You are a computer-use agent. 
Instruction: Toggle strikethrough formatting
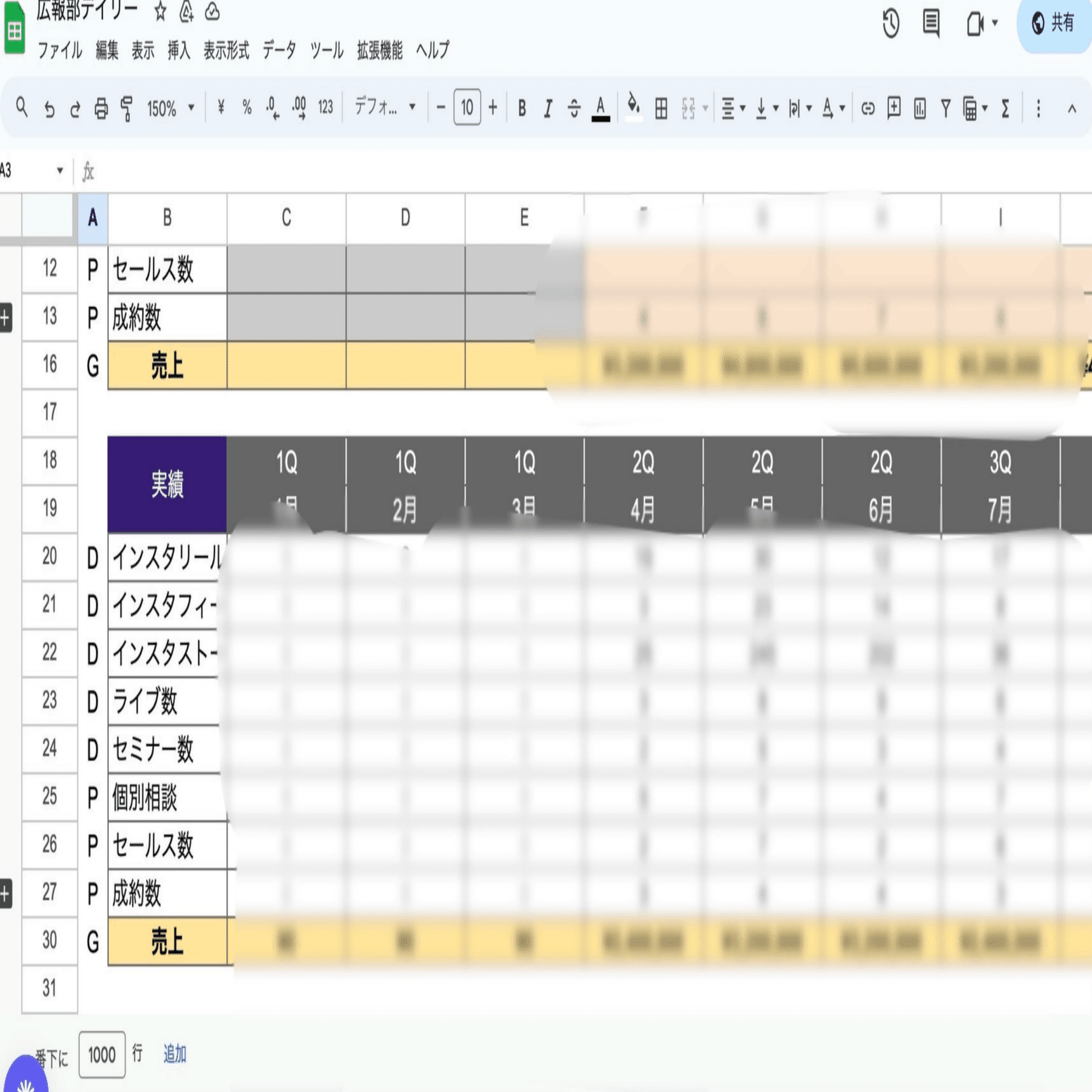574,108
